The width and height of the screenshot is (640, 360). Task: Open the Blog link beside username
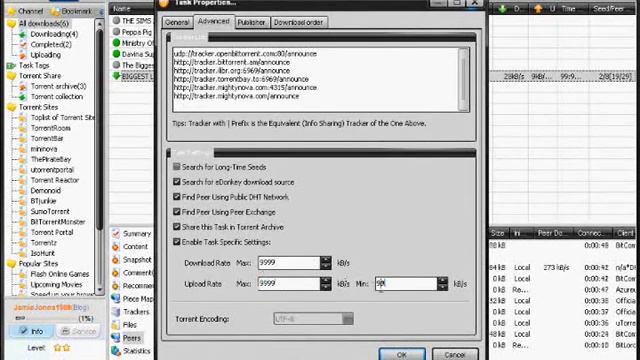(x=80, y=307)
